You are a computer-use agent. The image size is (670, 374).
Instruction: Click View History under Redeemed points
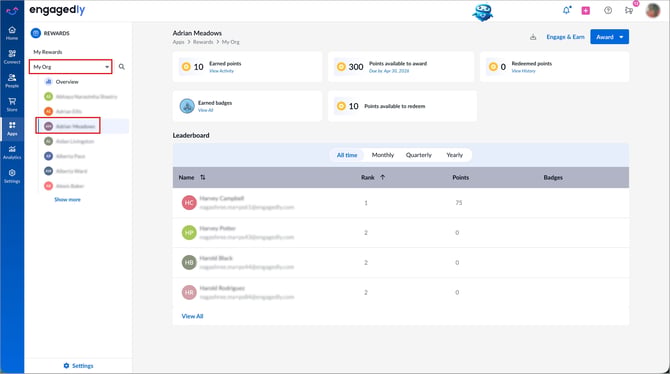[x=523, y=71]
